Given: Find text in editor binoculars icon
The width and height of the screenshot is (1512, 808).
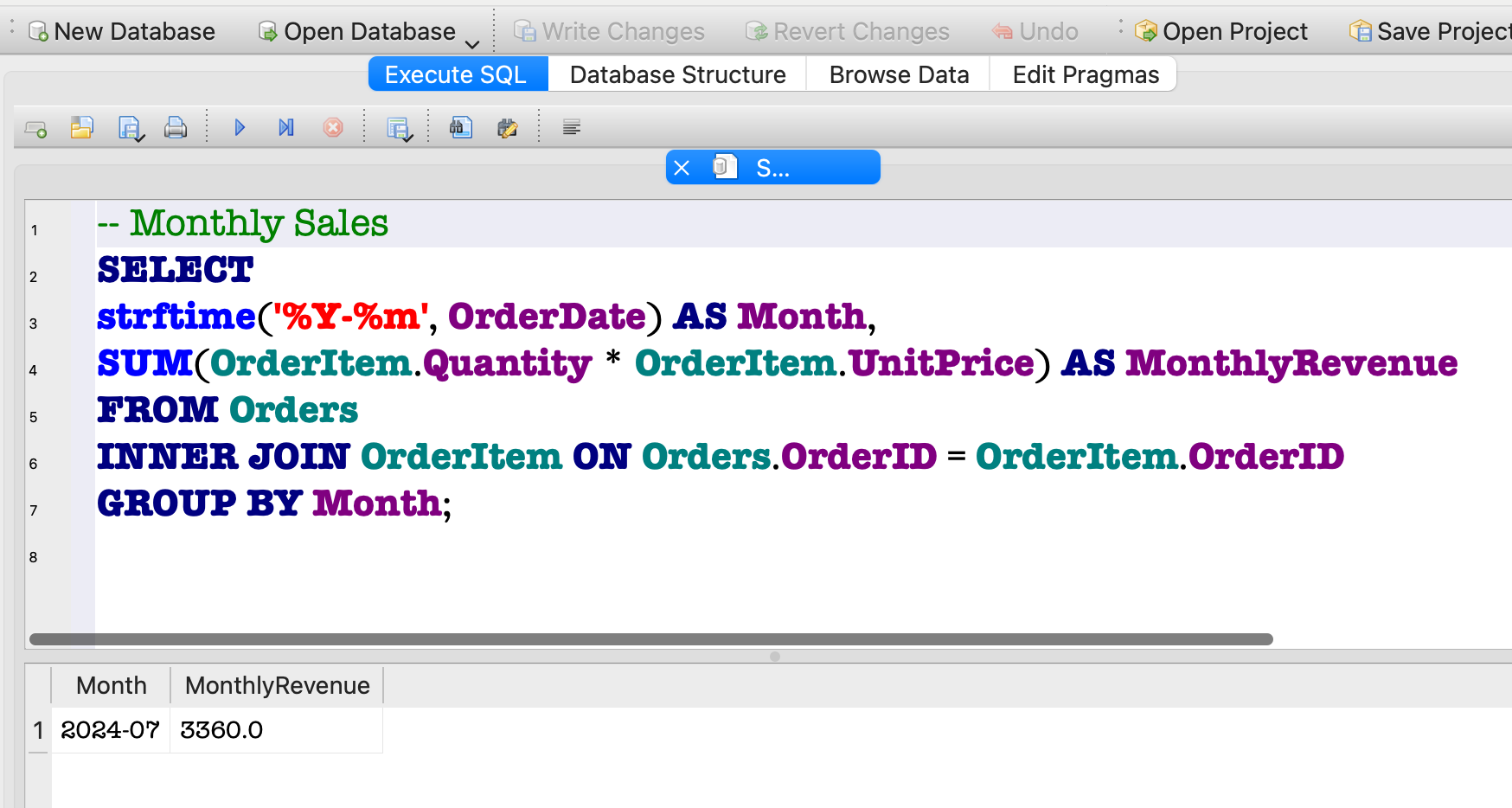Looking at the screenshot, I should coord(461,128).
